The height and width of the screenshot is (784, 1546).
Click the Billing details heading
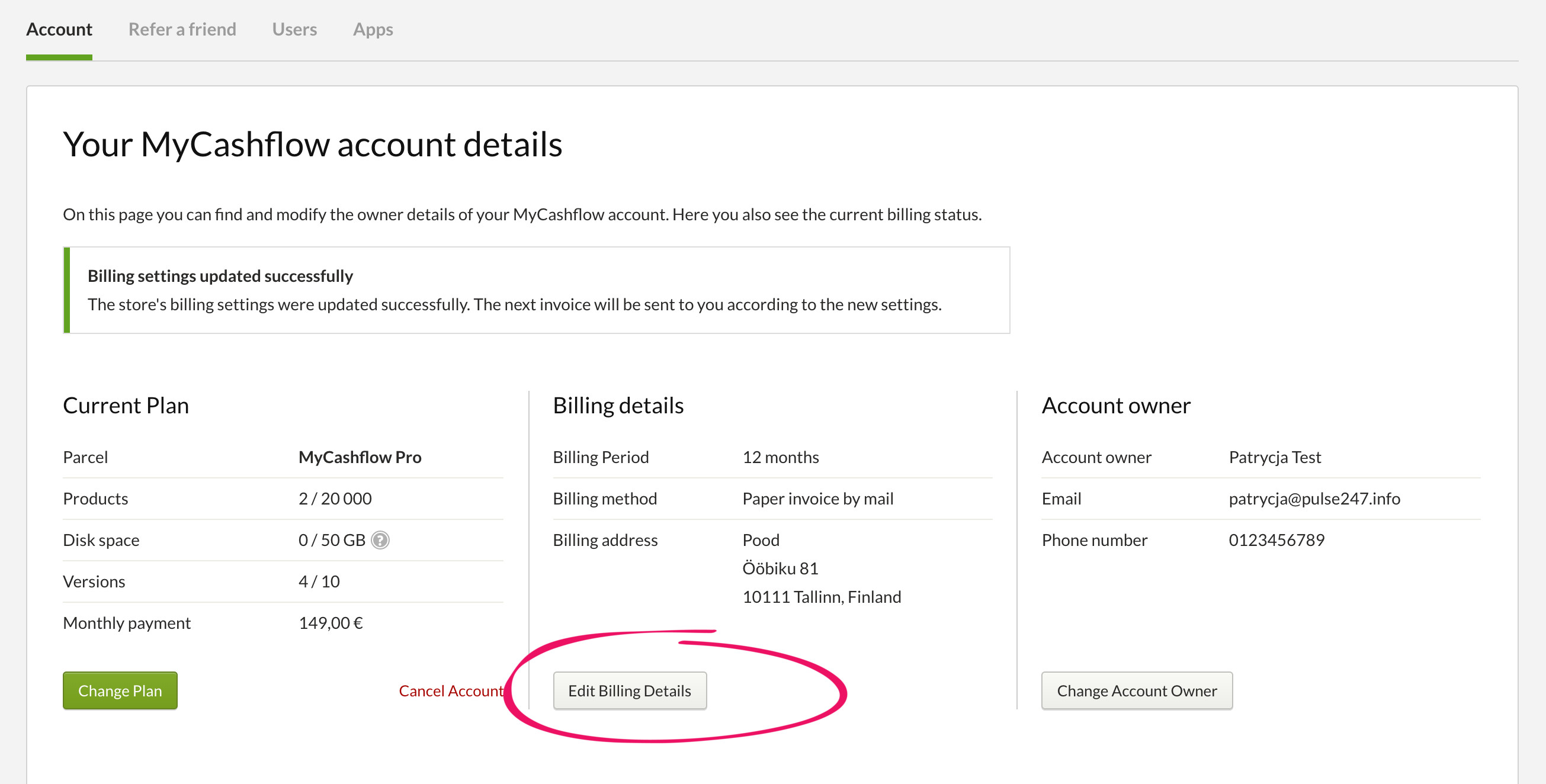618,405
